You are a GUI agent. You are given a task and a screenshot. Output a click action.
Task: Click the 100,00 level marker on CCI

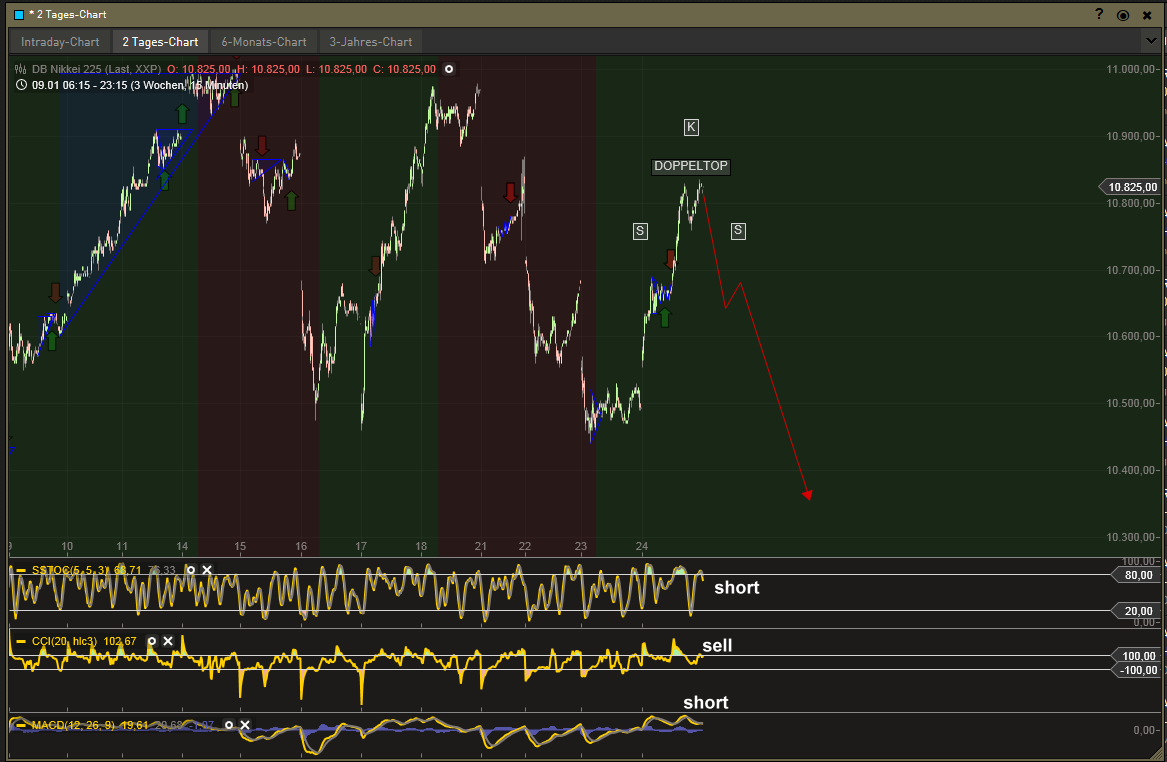[1136, 656]
